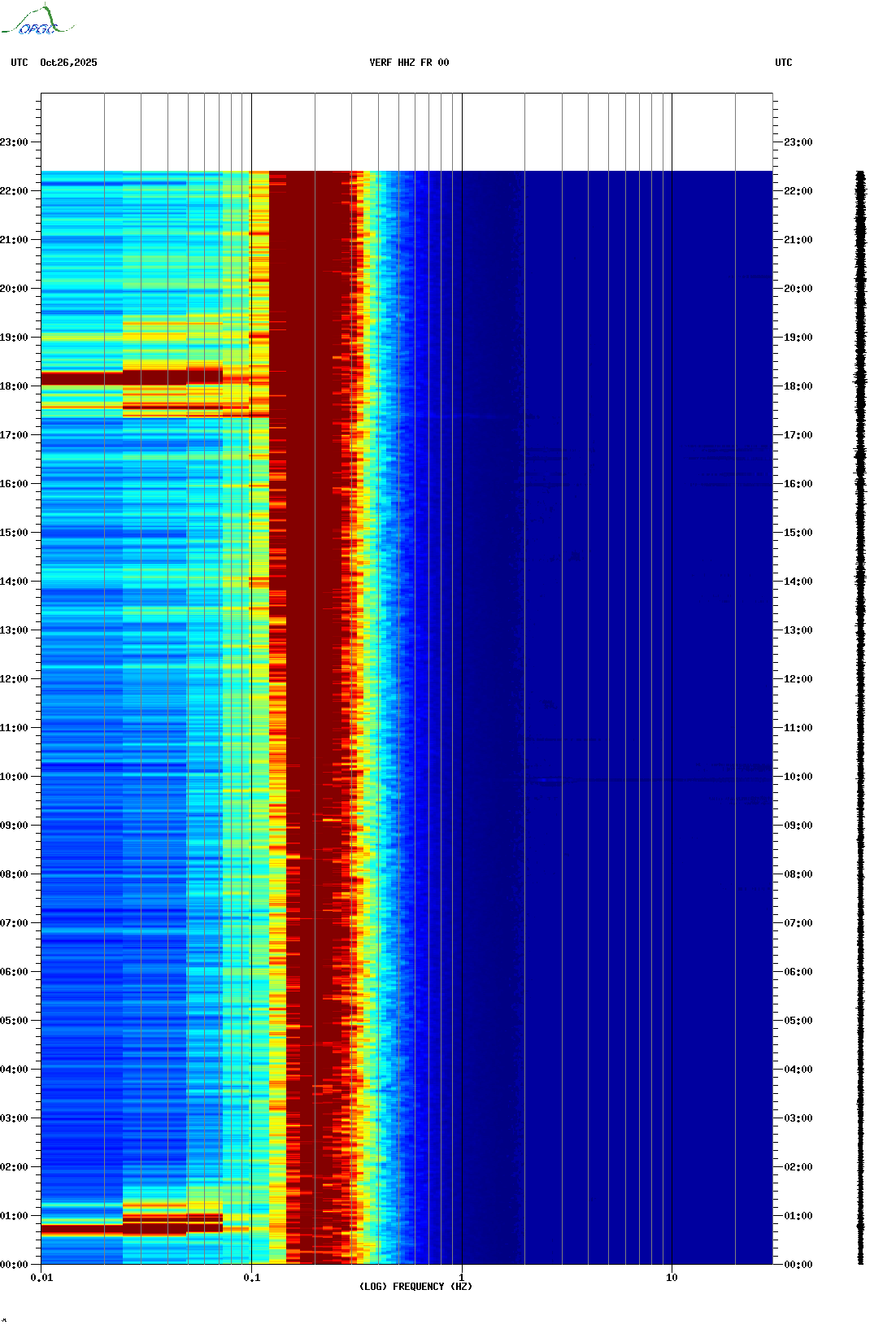
Task: Click the 20:00 label on the left axis
Action: pos(14,289)
